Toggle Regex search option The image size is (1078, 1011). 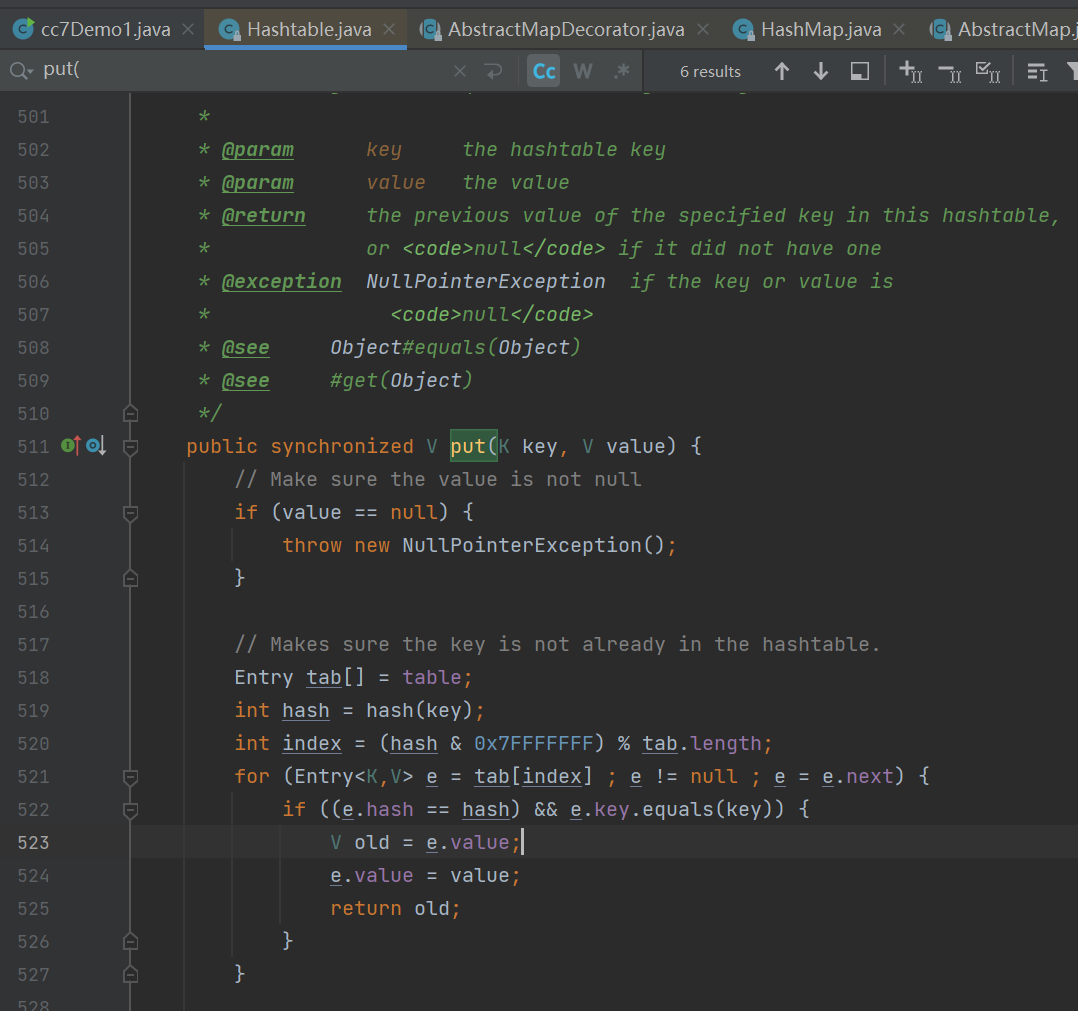[x=622, y=71]
